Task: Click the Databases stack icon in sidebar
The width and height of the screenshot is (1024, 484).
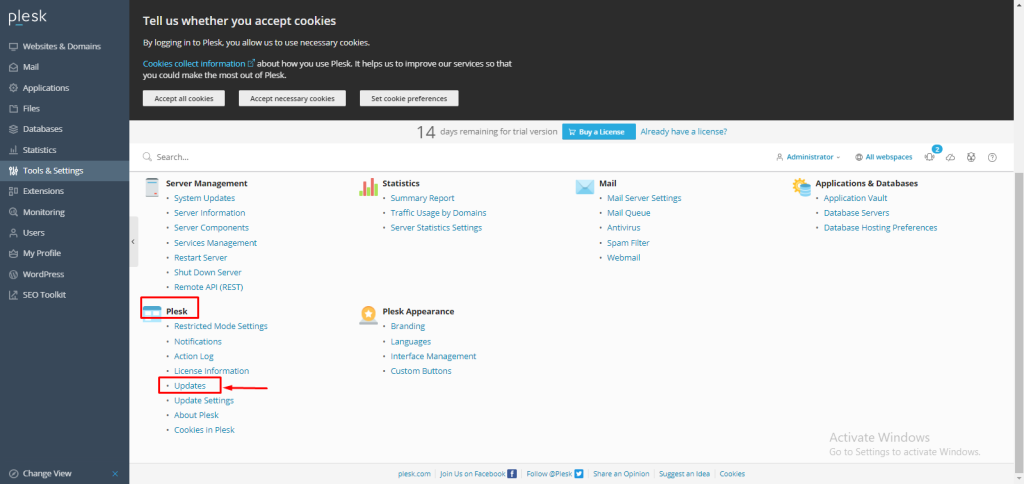Action: click(x=13, y=129)
